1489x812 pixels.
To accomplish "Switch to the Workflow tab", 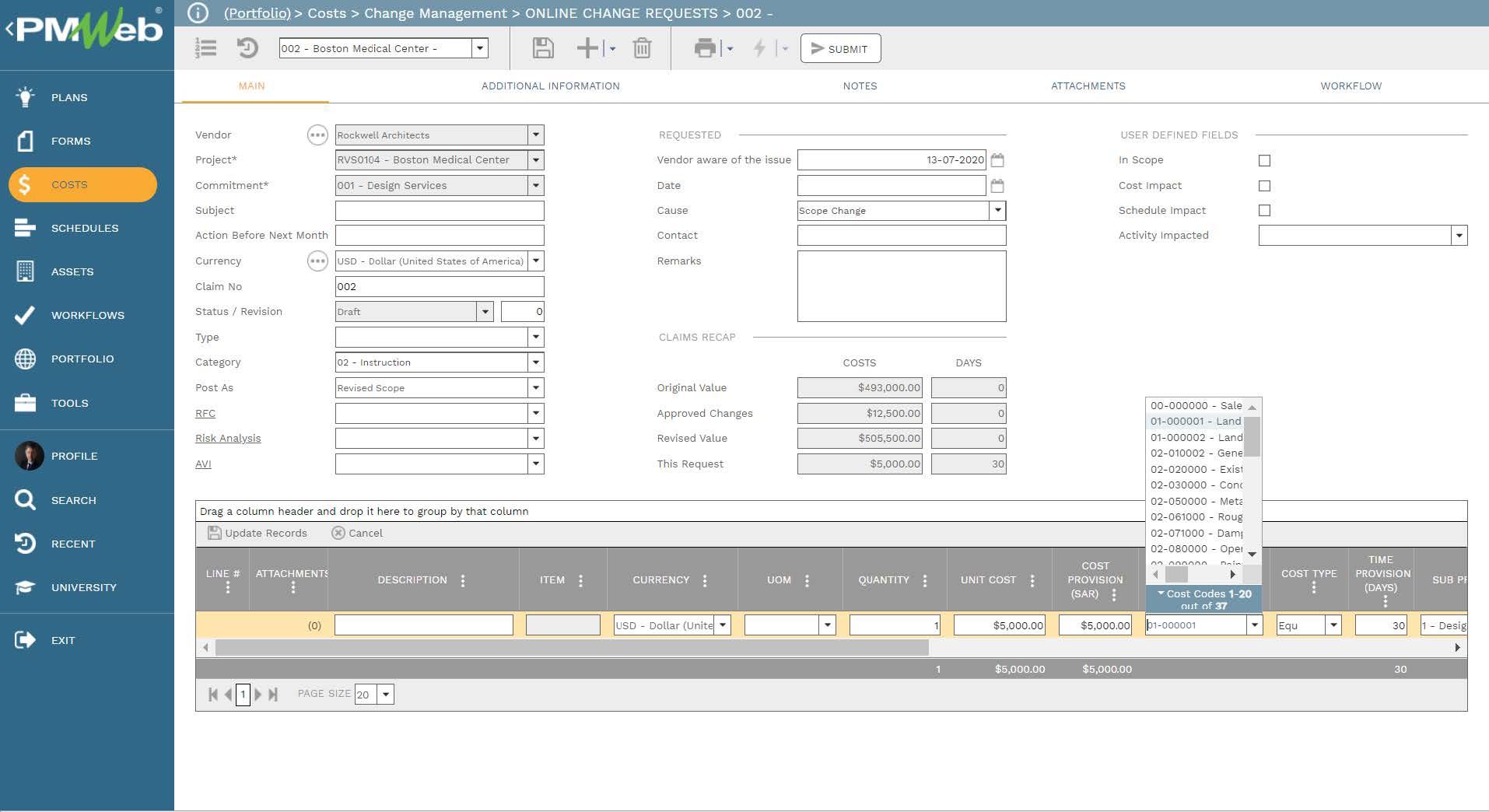I will tap(1351, 86).
